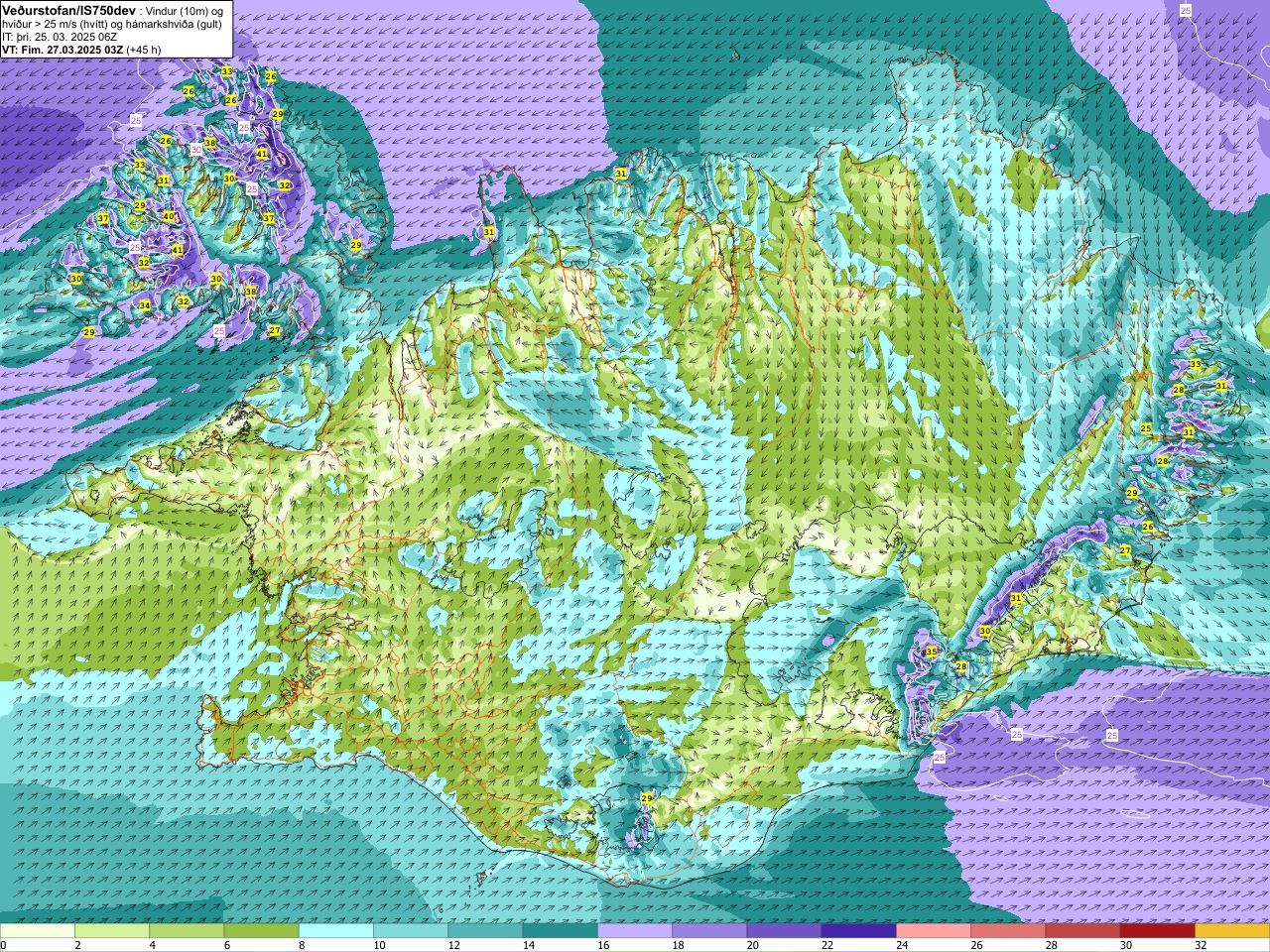The width and height of the screenshot is (1270, 952).
Task: Click the "hviður > 25 m/s" description line
Action: tap(112, 23)
